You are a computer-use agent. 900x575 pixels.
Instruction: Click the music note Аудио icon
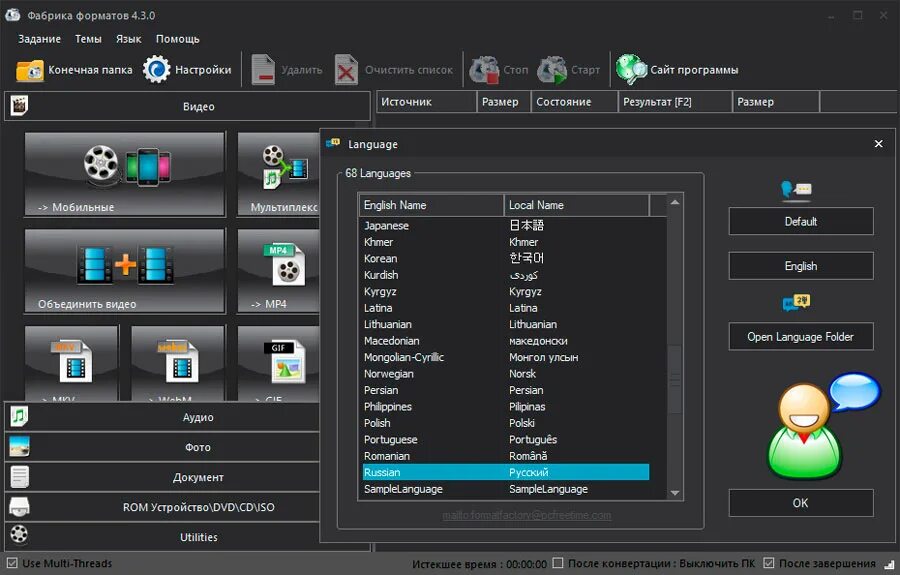tap(19, 417)
